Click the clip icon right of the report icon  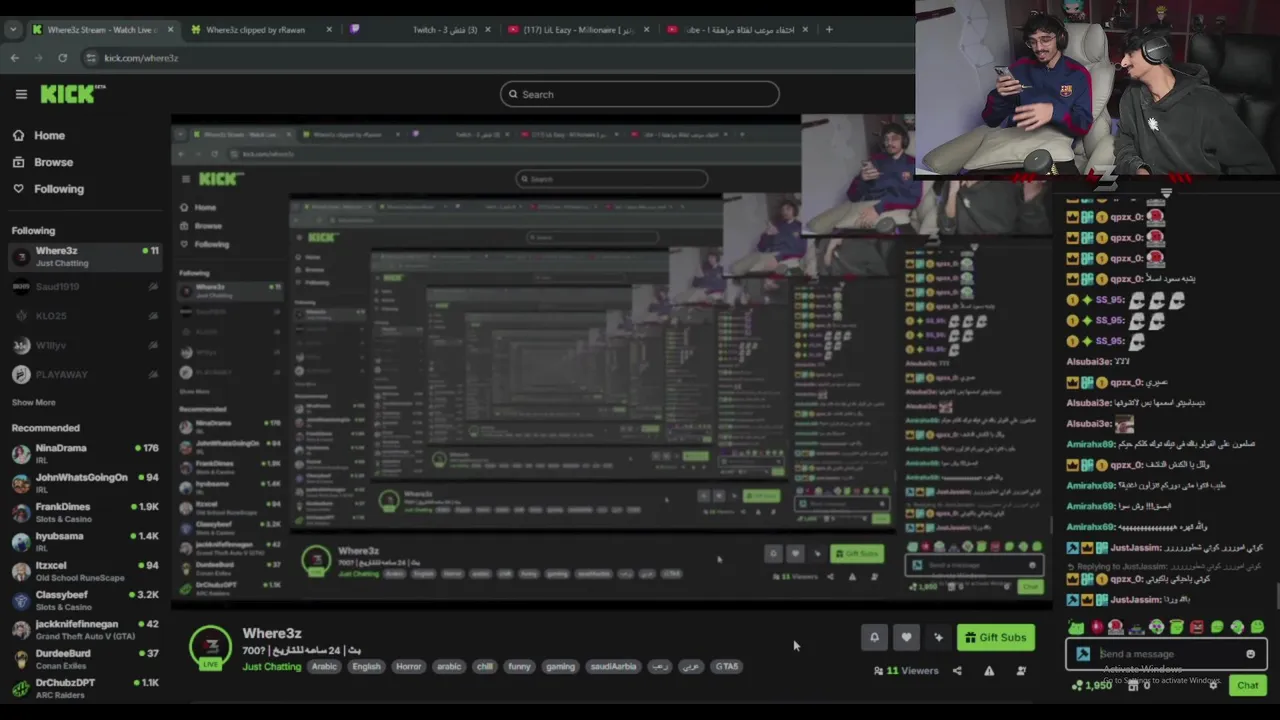pos(1021,671)
